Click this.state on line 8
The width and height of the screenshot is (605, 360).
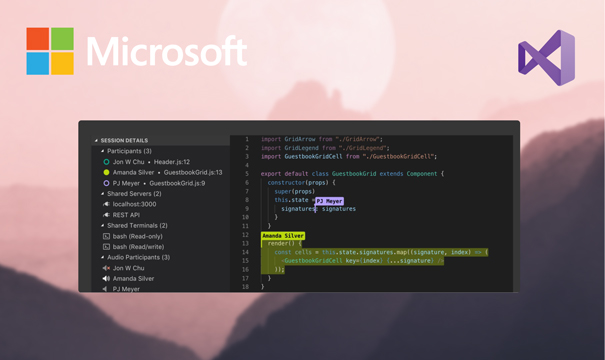point(291,200)
